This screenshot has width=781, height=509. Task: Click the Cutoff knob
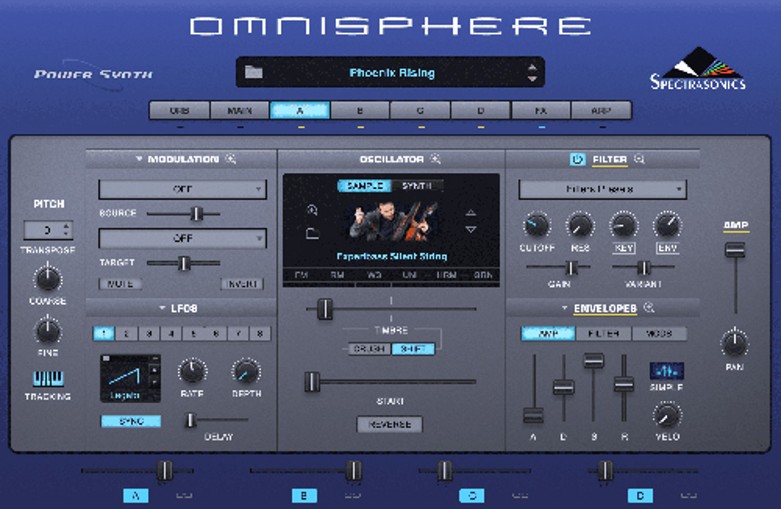(536, 226)
